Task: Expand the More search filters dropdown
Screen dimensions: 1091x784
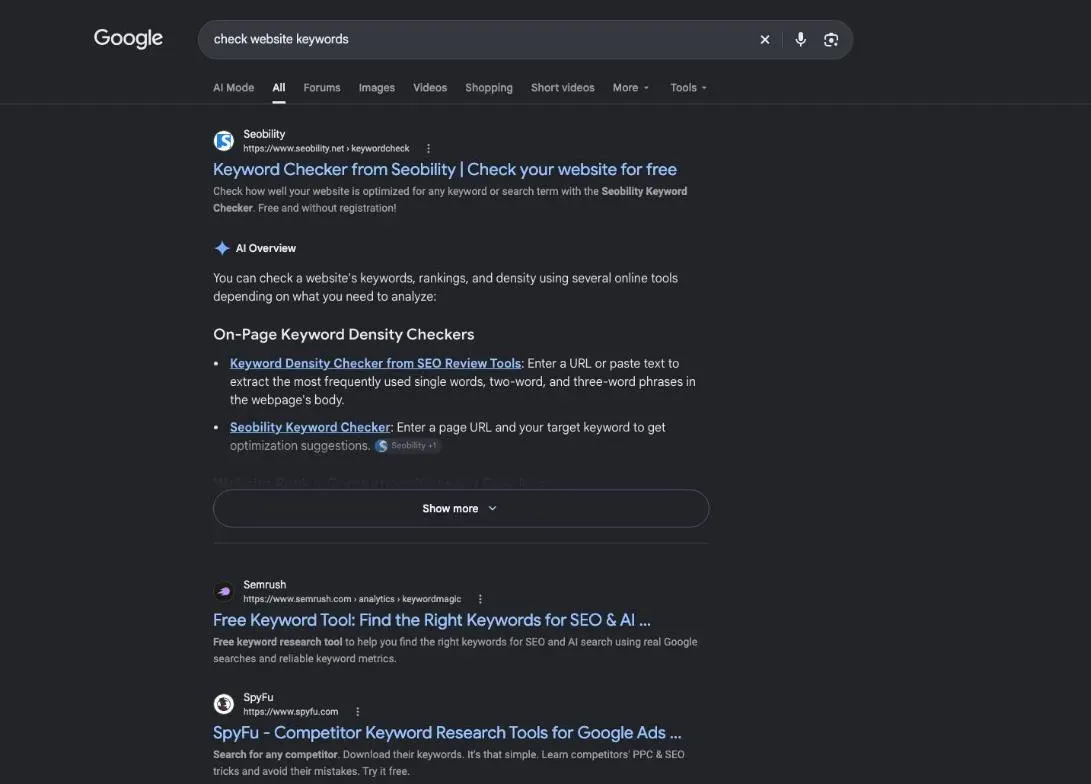Action: [x=630, y=88]
